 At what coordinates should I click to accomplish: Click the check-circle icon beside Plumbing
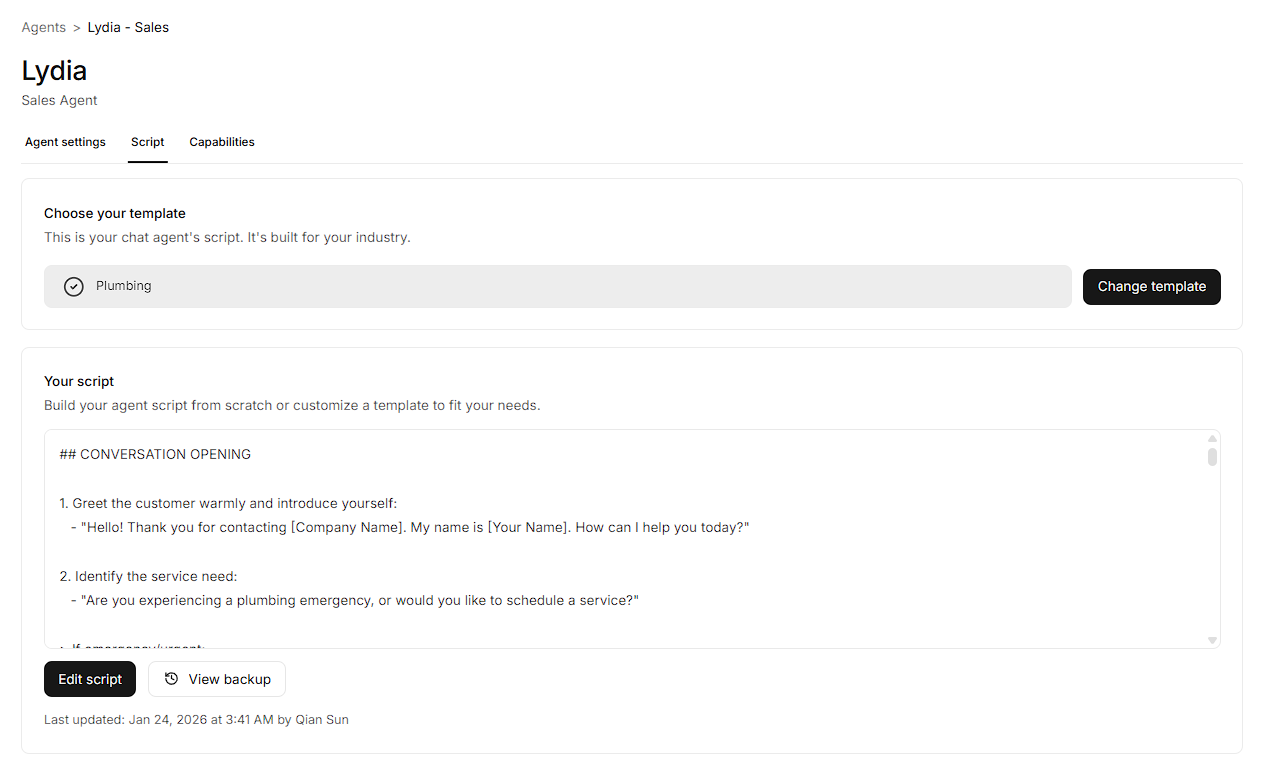click(73, 287)
